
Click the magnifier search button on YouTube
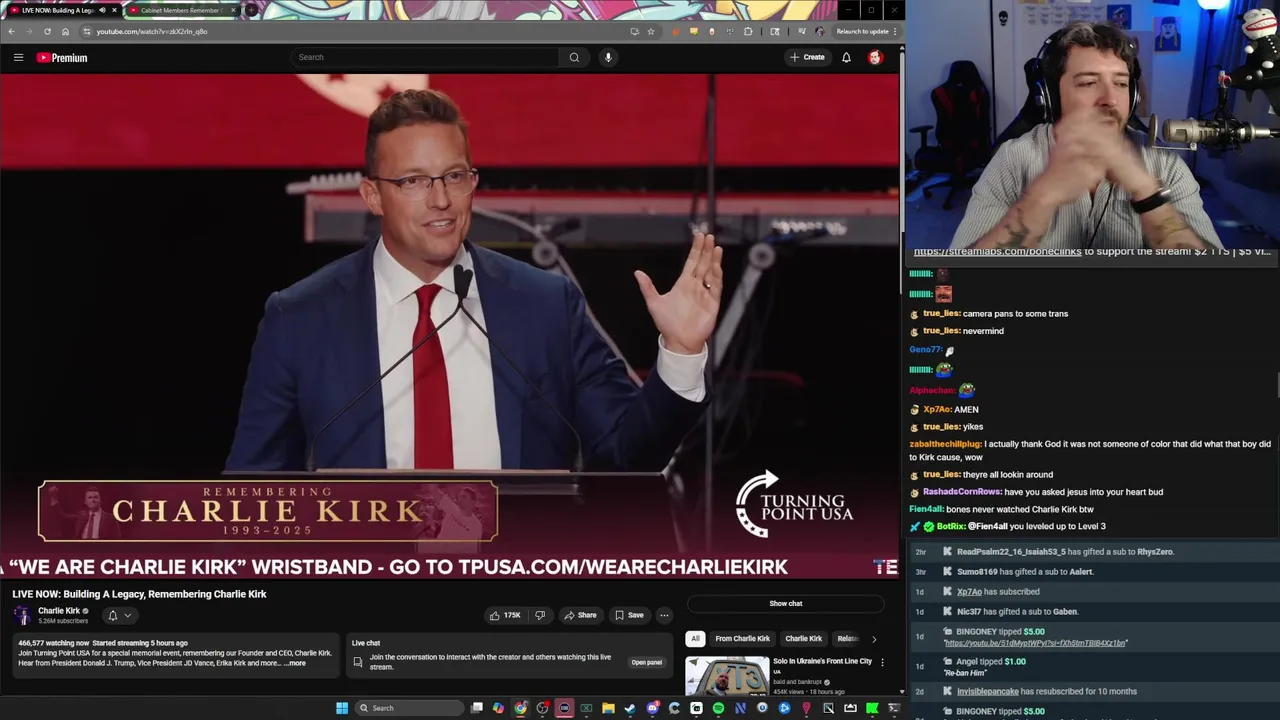(574, 57)
